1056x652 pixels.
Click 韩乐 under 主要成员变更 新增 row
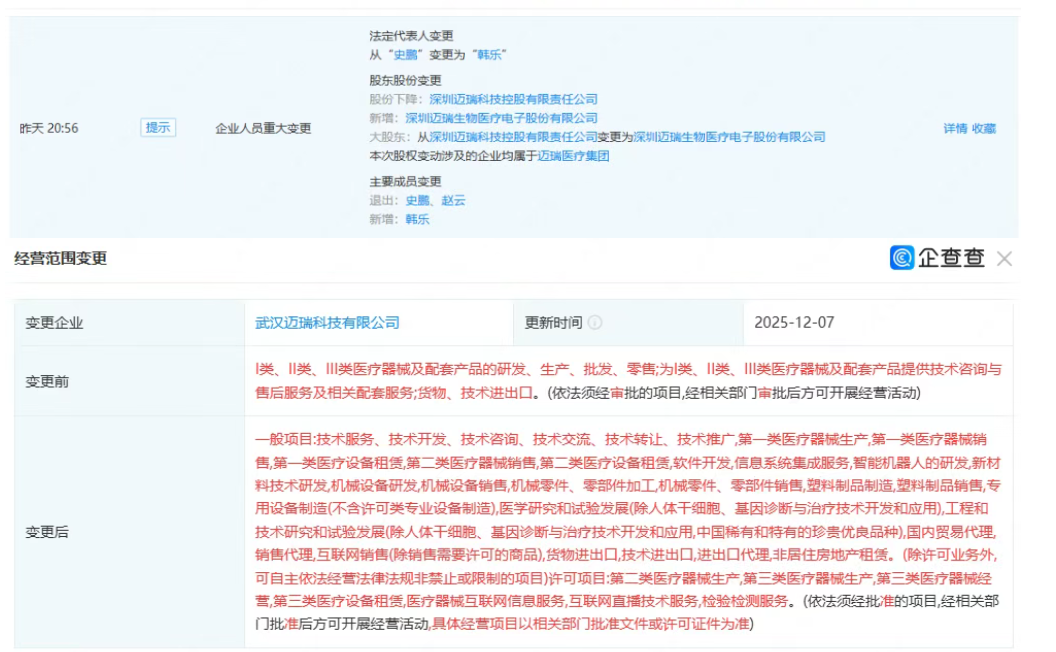tap(417, 219)
